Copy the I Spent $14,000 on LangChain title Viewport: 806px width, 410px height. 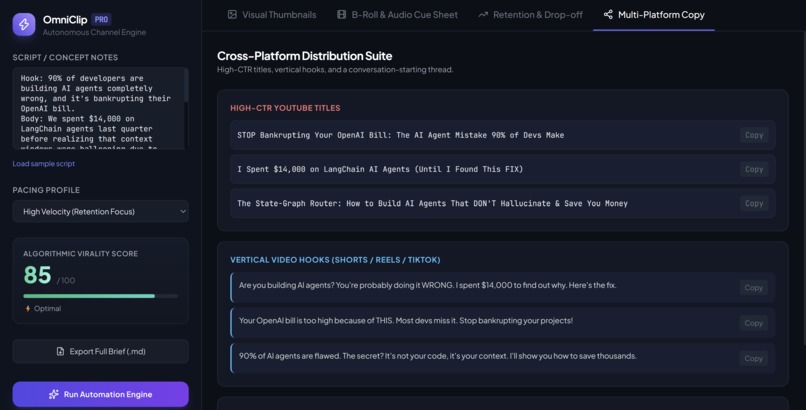click(754, 169)
